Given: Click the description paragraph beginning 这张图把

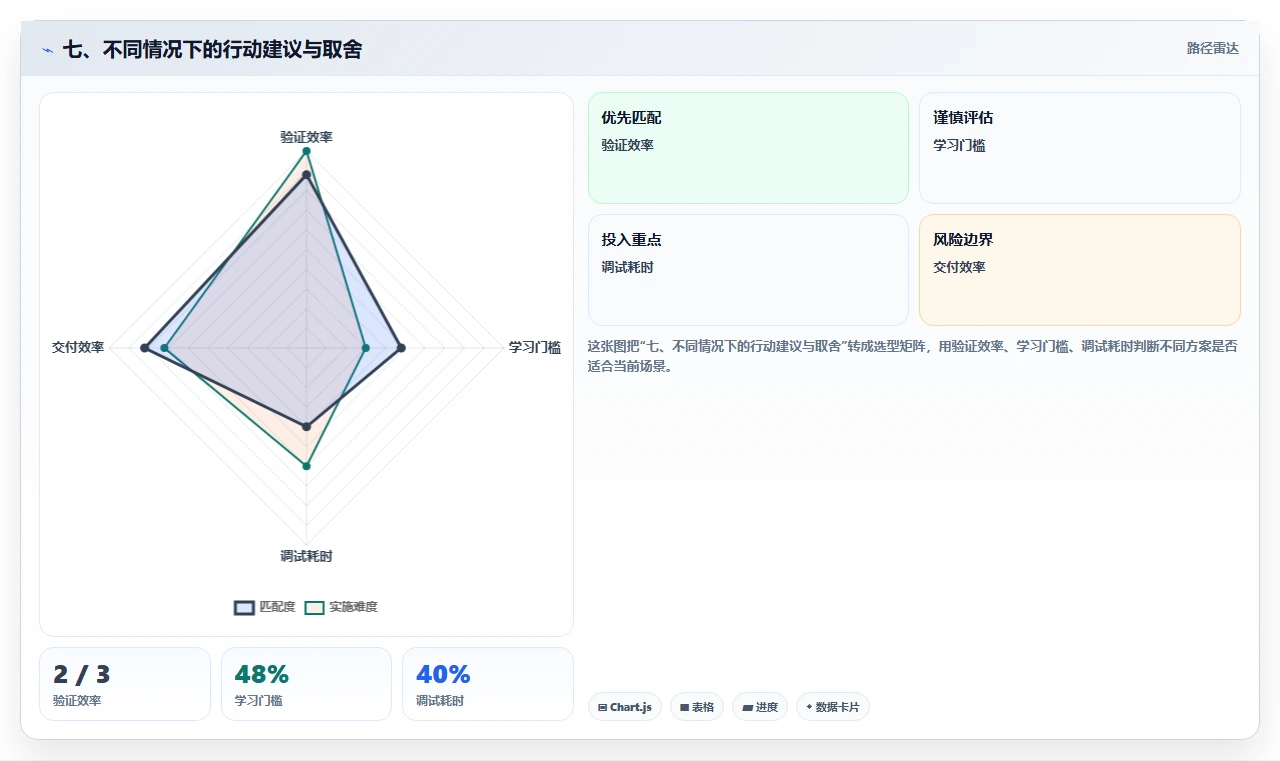Looking at the screenshot, I should (913, 356).
